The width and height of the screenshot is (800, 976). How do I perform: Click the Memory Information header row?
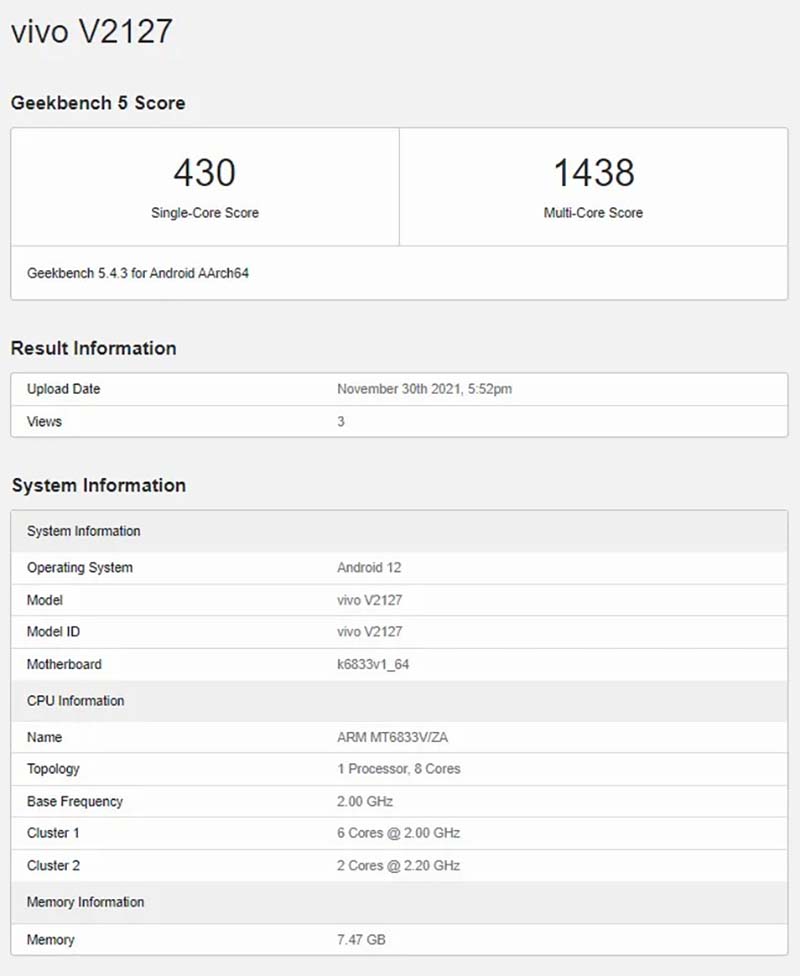(399, 903)
